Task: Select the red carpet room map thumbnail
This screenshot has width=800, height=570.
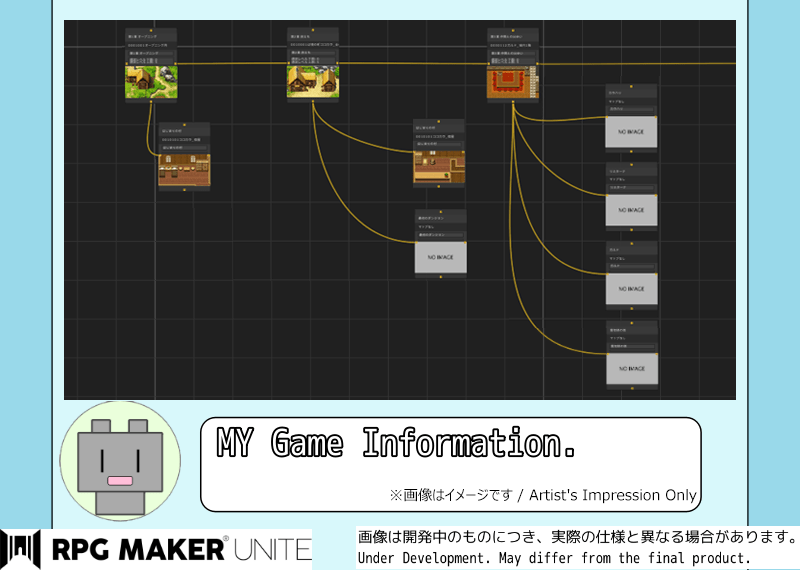Action: (512, 81)
